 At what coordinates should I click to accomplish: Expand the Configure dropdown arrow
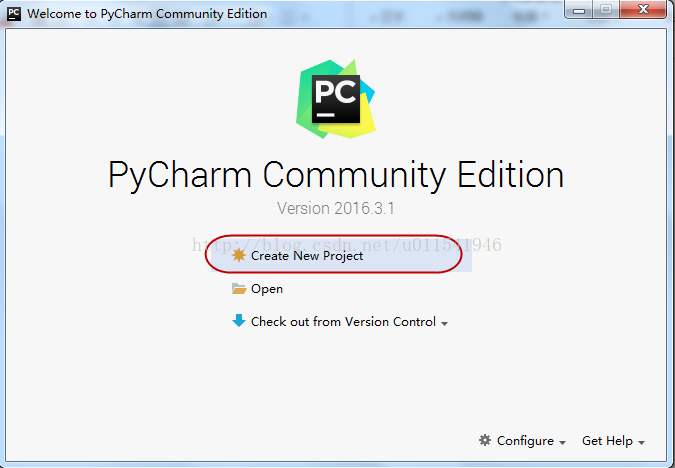point(562,443)
